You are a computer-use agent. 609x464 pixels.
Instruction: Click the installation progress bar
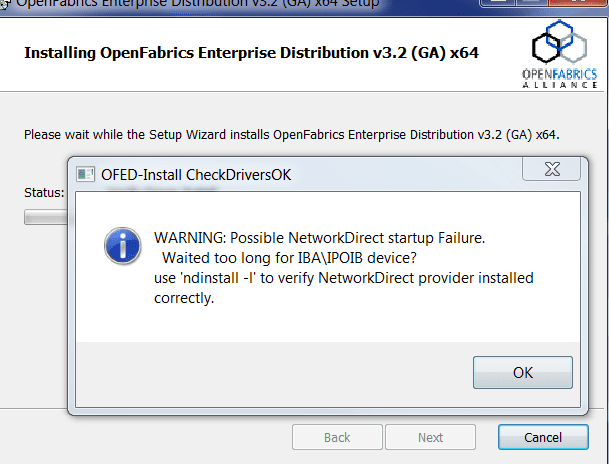(45, 216)
